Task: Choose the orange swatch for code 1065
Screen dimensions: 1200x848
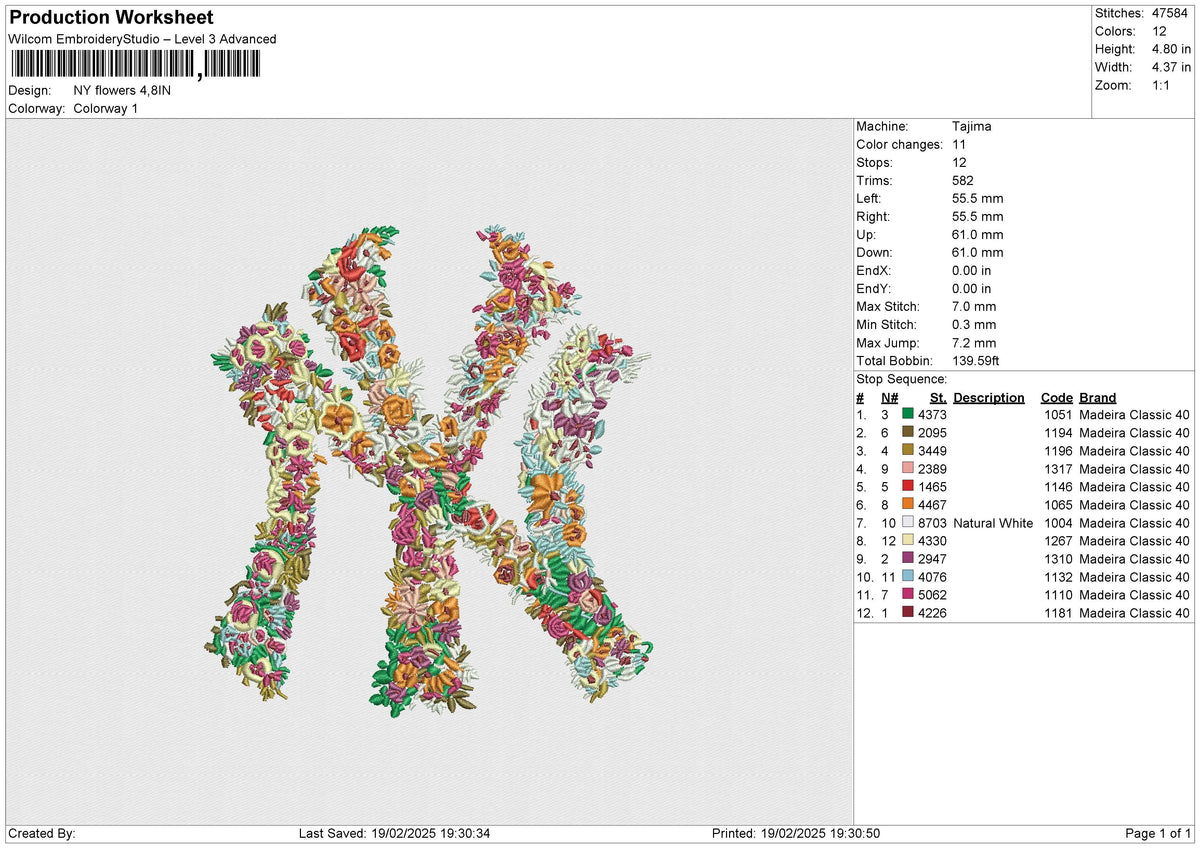Action: 908,504
